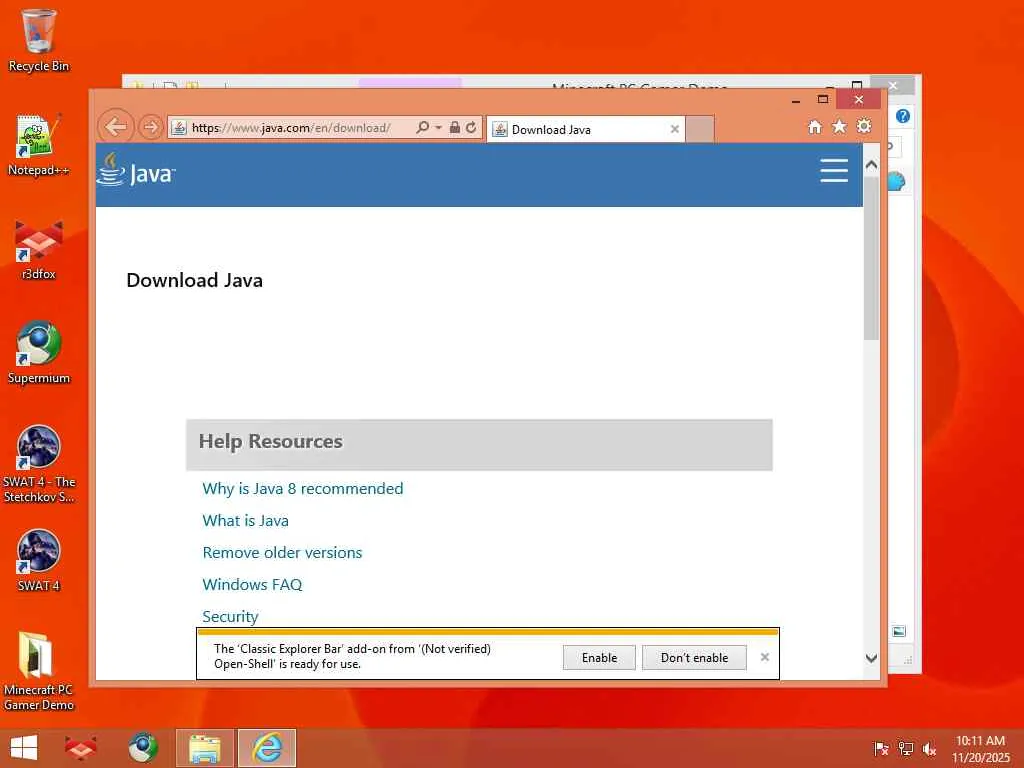Enable the Classic Explorer Bar add-on
The height and width of the screenshot is (768, 1024).
tap(599, 658)
